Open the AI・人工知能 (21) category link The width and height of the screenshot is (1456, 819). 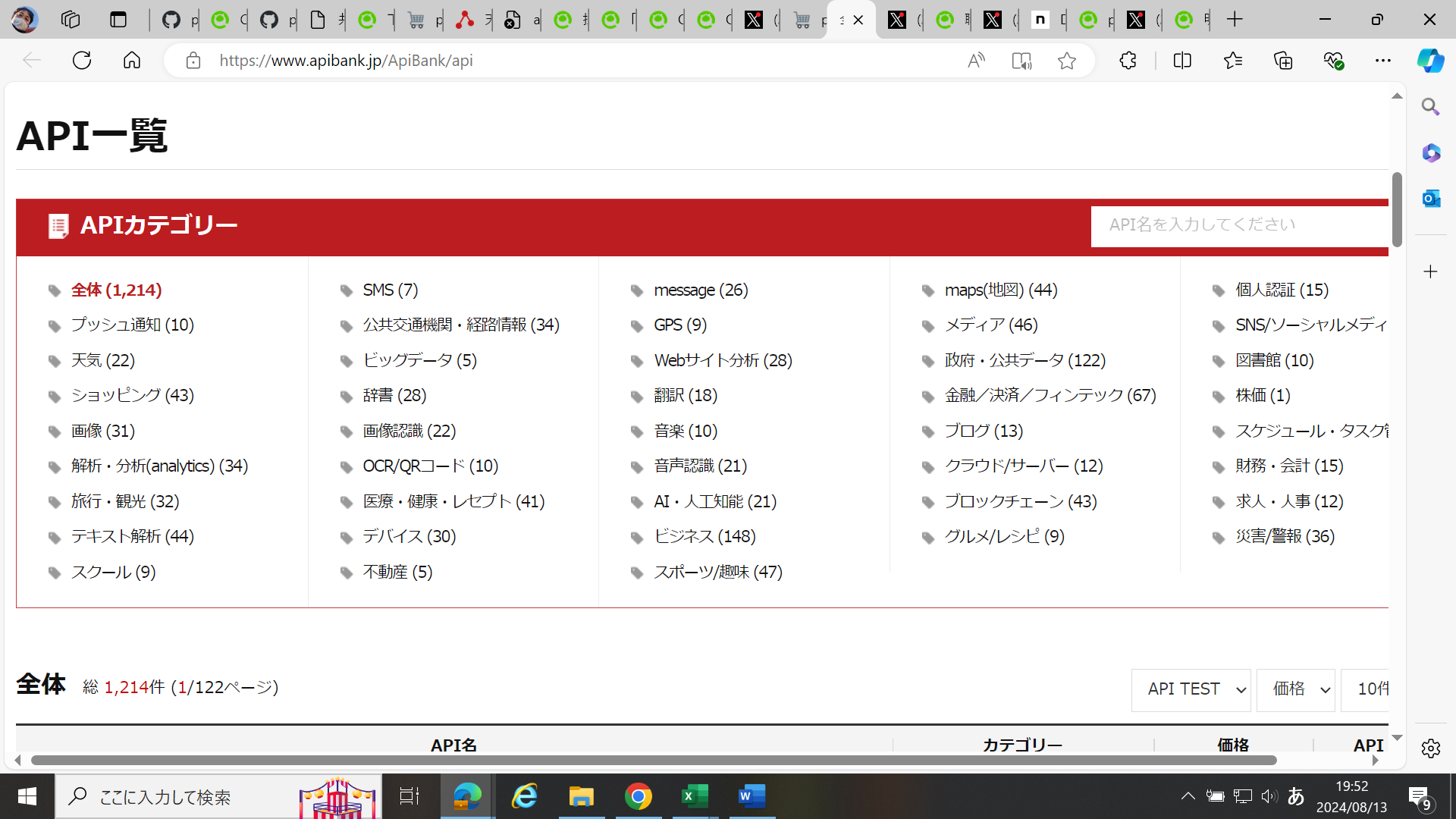click(x=714, y=502)
